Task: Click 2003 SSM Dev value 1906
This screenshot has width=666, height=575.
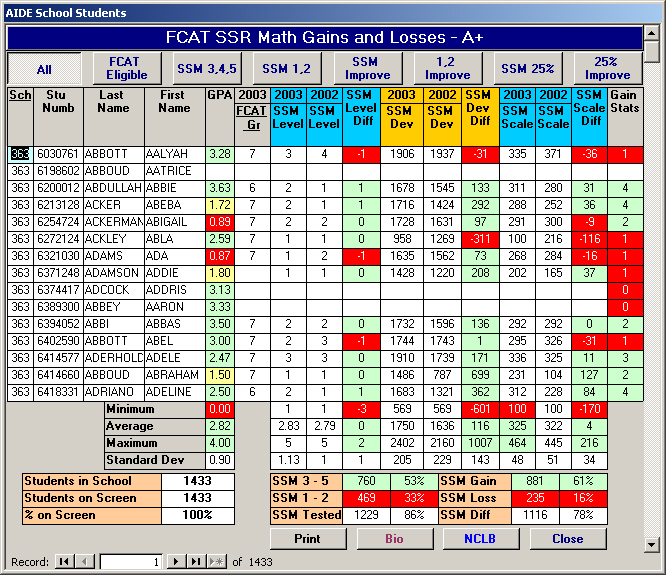Action: click(x=402, y=154)
